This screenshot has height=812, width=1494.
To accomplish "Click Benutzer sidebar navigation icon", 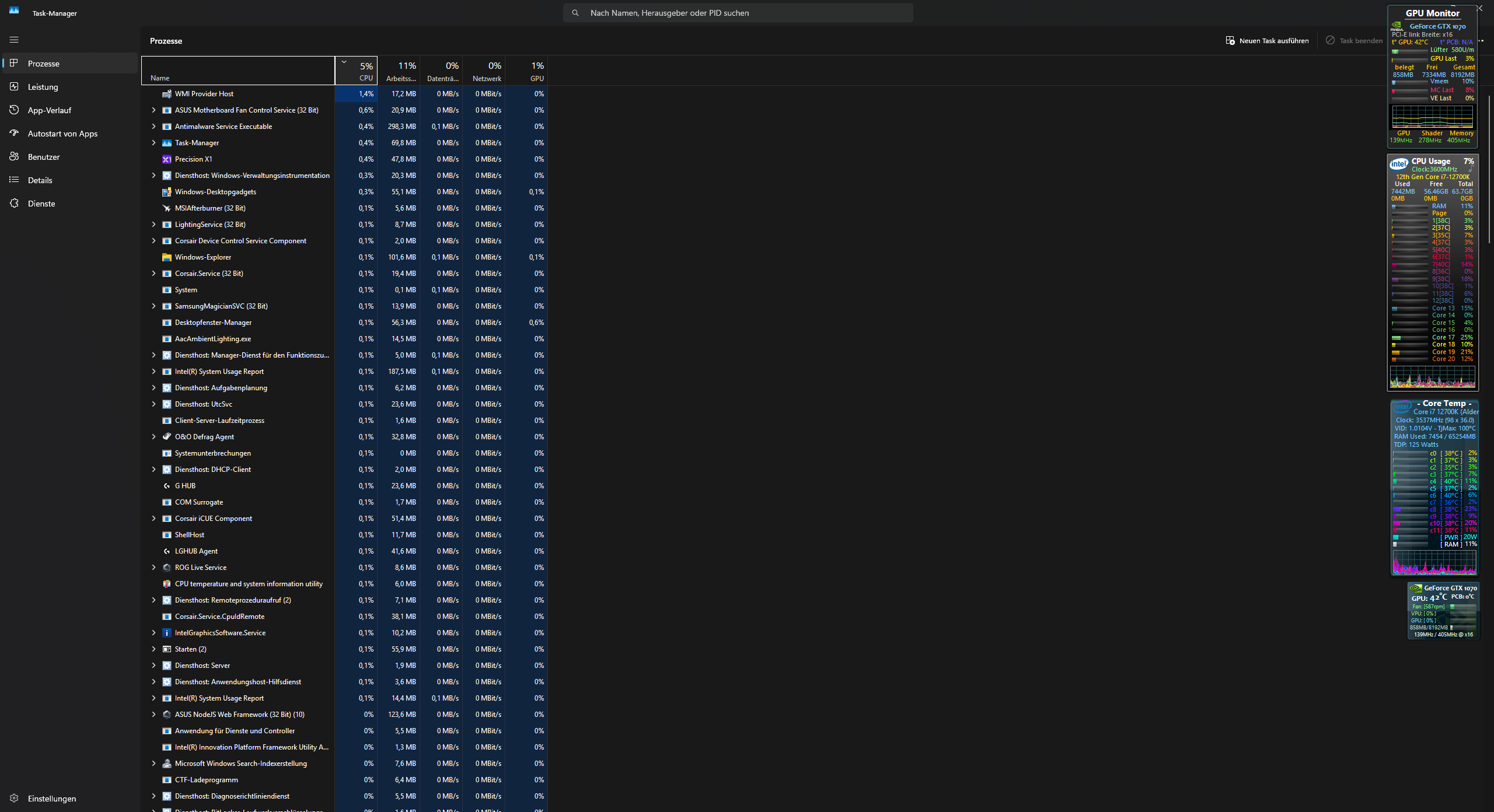I will 14,156.
